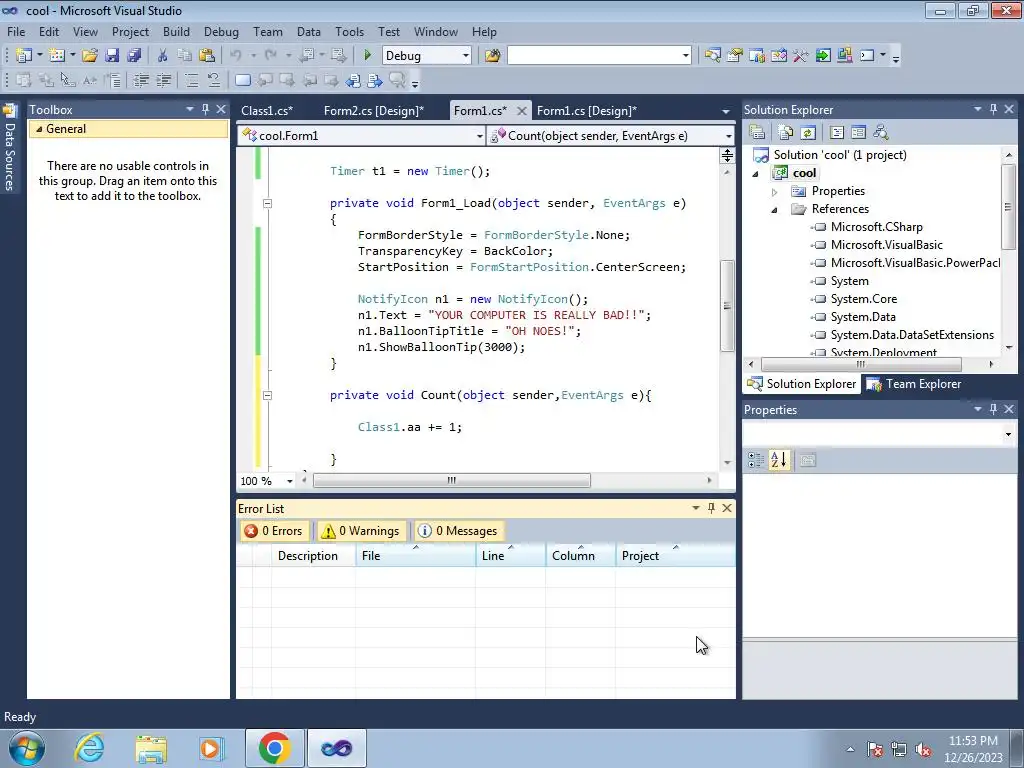Screen dimensions: 1024x768
Task: Open the Debug menu
Action: coord(221,31)
